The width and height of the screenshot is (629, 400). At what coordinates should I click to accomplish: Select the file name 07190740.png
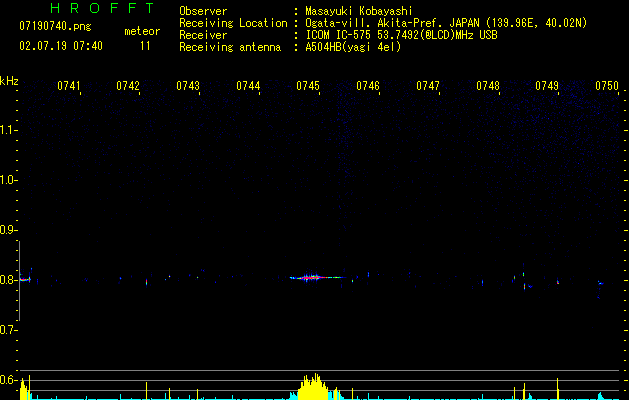(x=55, y=26)
